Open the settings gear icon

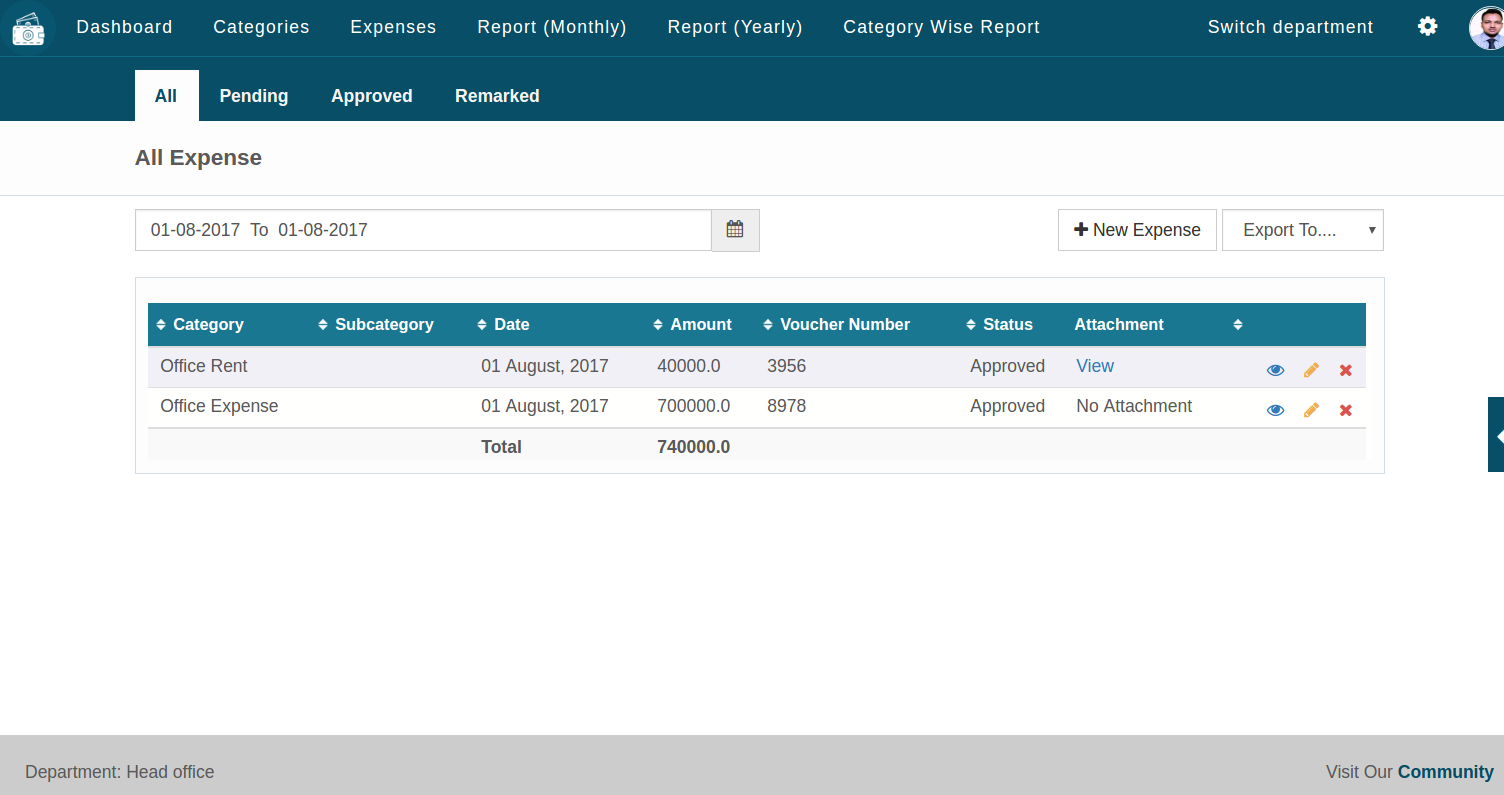tap(1427, 27)
